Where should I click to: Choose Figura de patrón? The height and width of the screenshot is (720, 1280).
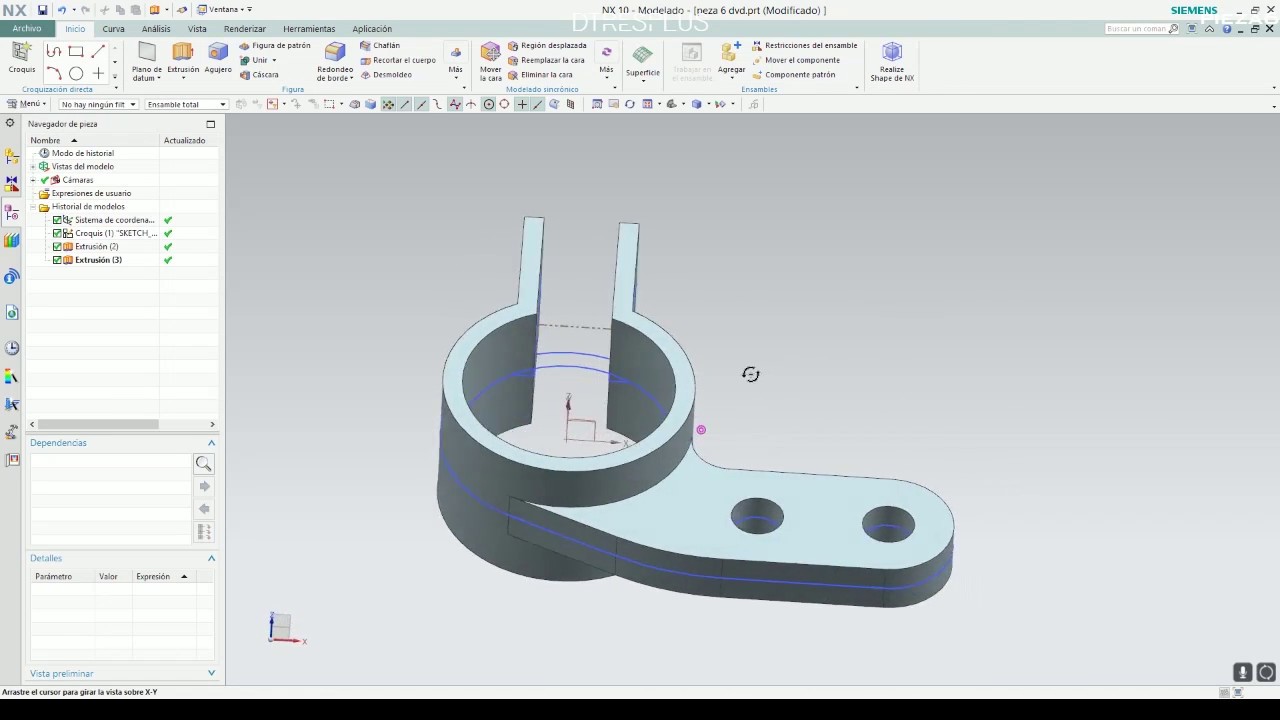[x=275, y=45]
